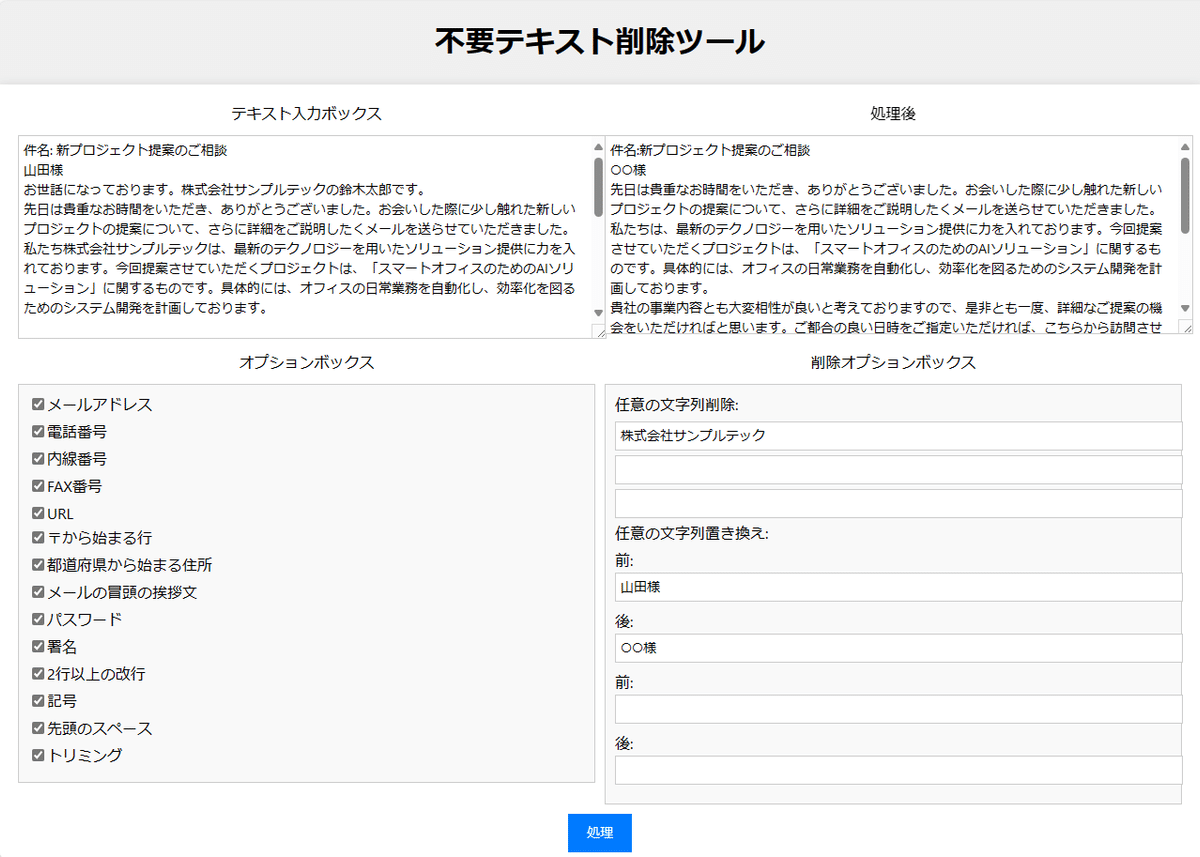Click output textarea scrollbar down arrow
The image size is (1200, 857).
pyautogui.click(x=1185, y=309)
